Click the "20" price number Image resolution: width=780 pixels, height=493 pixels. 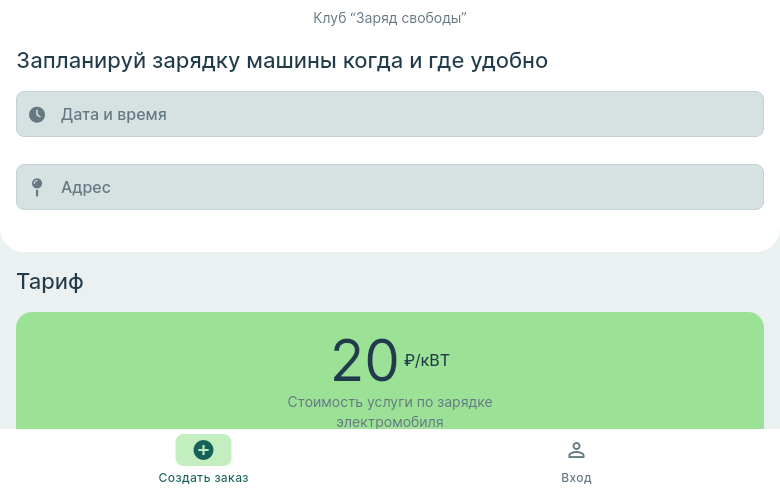[364, 361]
